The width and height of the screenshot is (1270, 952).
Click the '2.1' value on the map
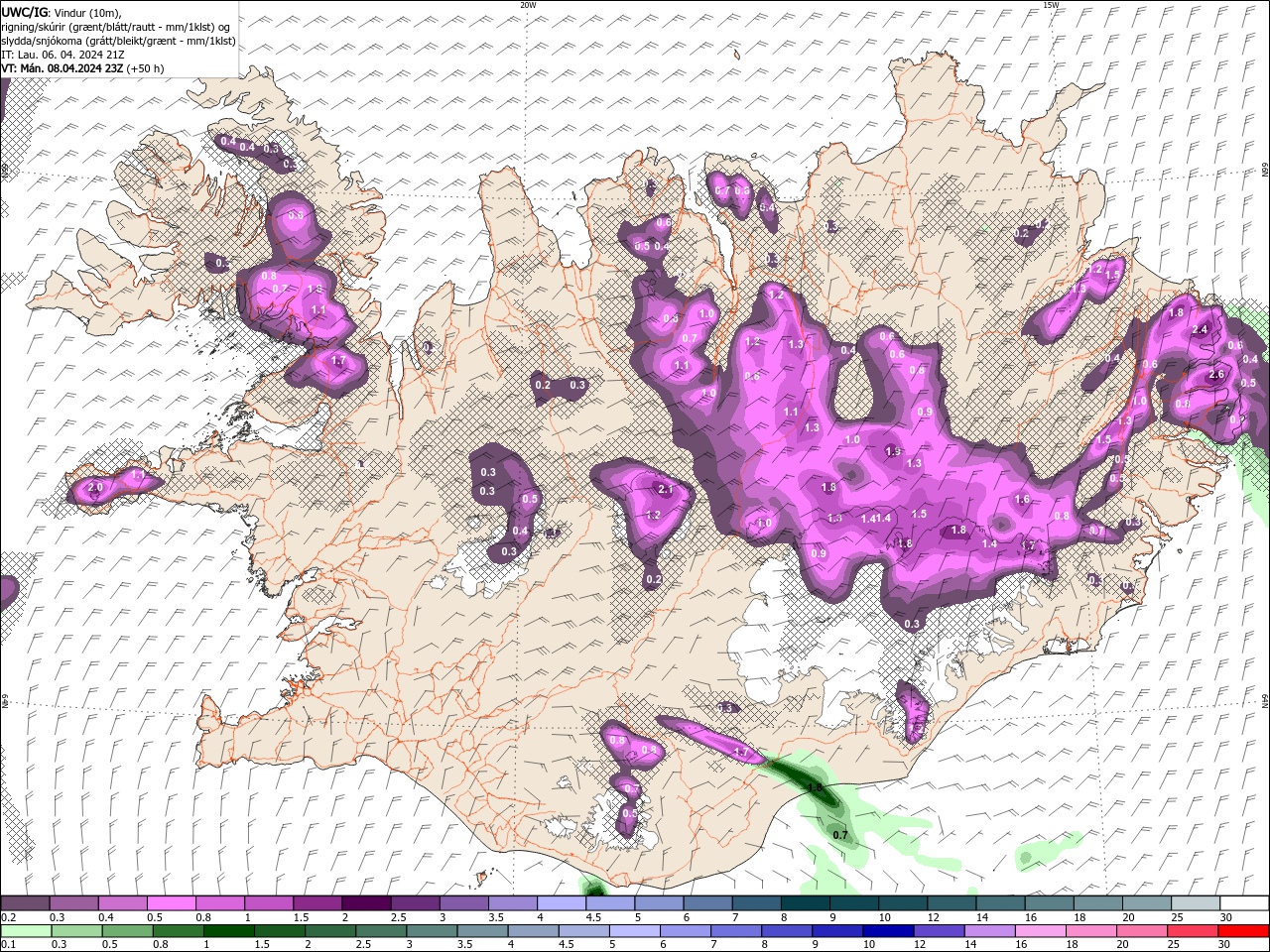tap(666, 490)
